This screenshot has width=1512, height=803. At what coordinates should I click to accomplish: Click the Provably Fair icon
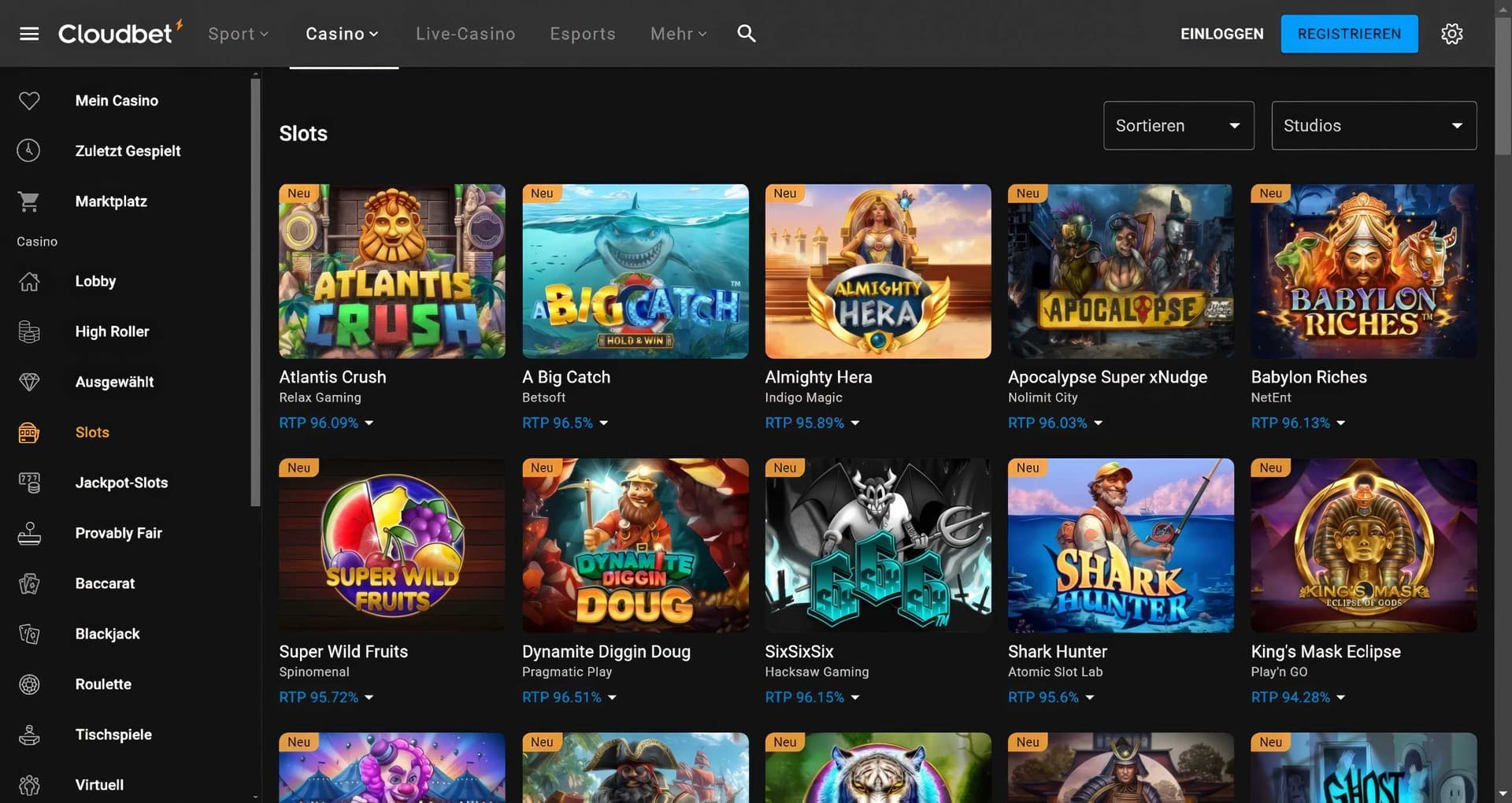(x=29, y=533)
